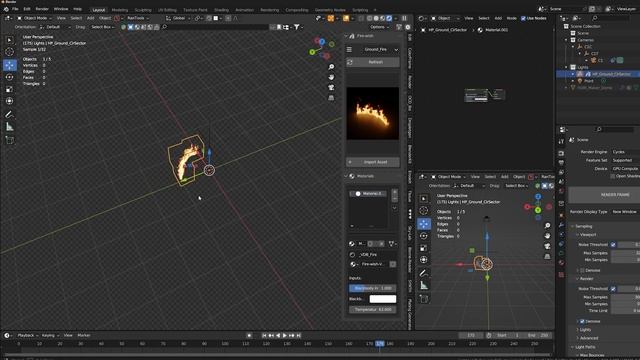Select the Scale tool in main viewport

coord(9,89)
